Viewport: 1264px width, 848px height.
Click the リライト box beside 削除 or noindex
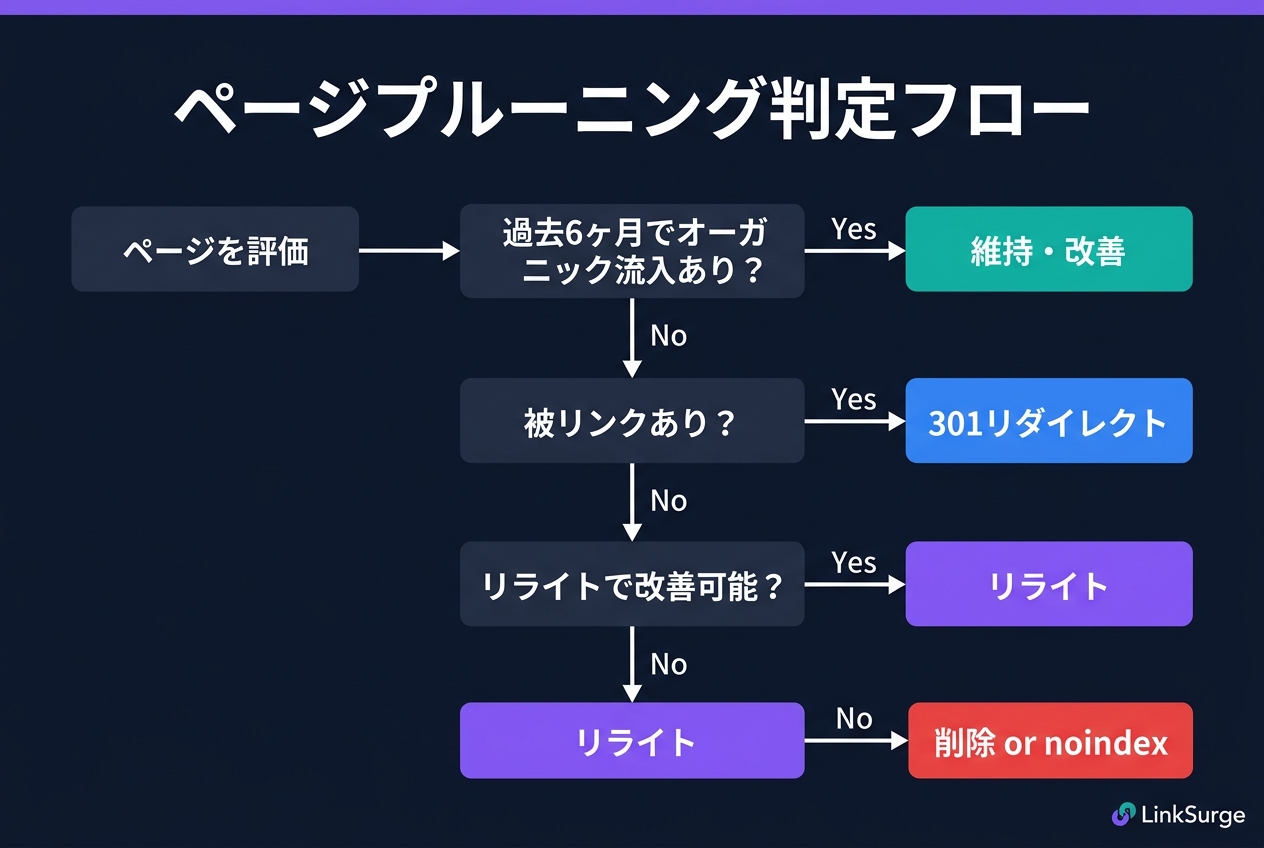pyautogui.click(x=632, y=741)
